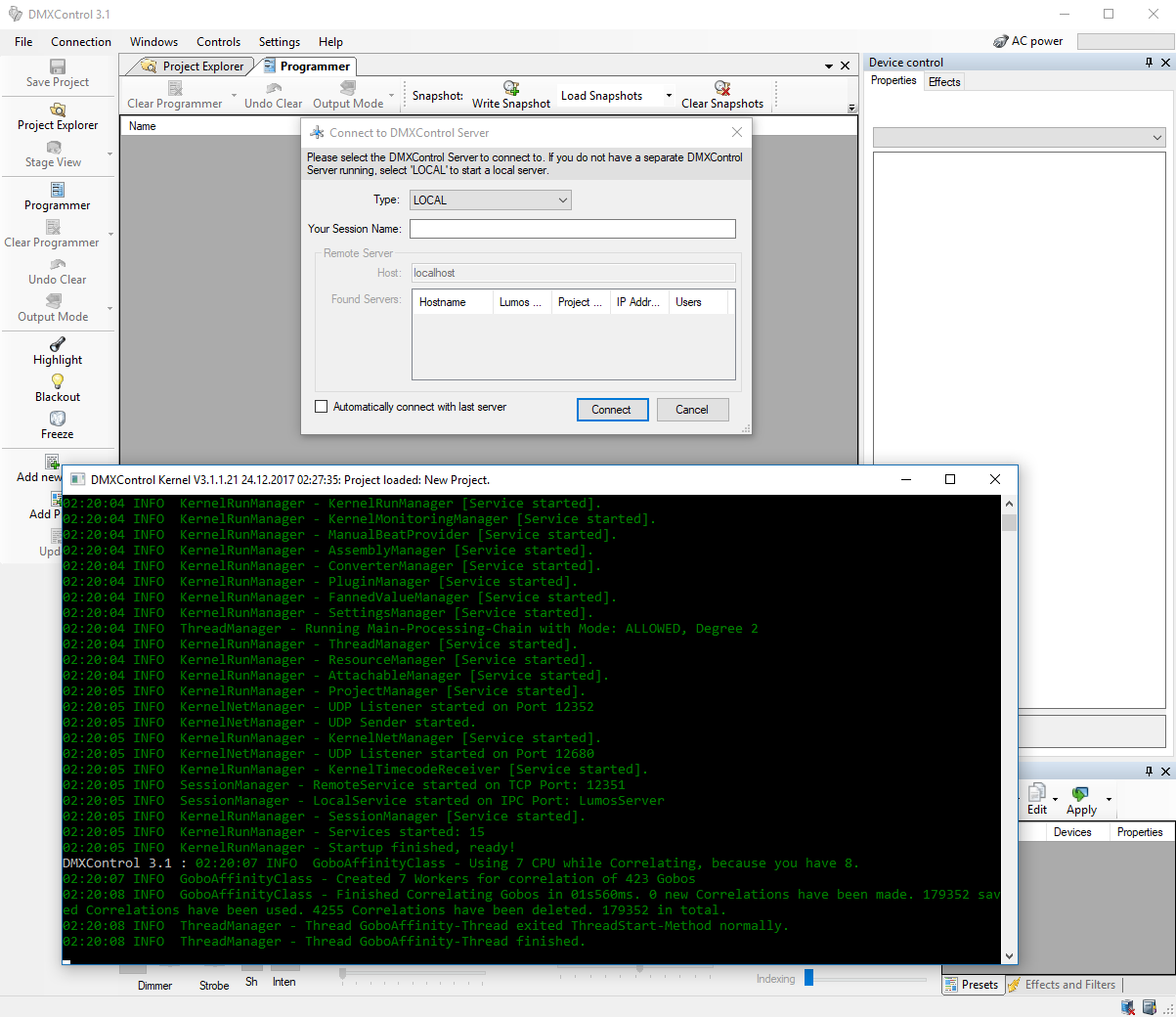
Task: Expand the Apply preset dropdown arrow
Action: 1109,799
